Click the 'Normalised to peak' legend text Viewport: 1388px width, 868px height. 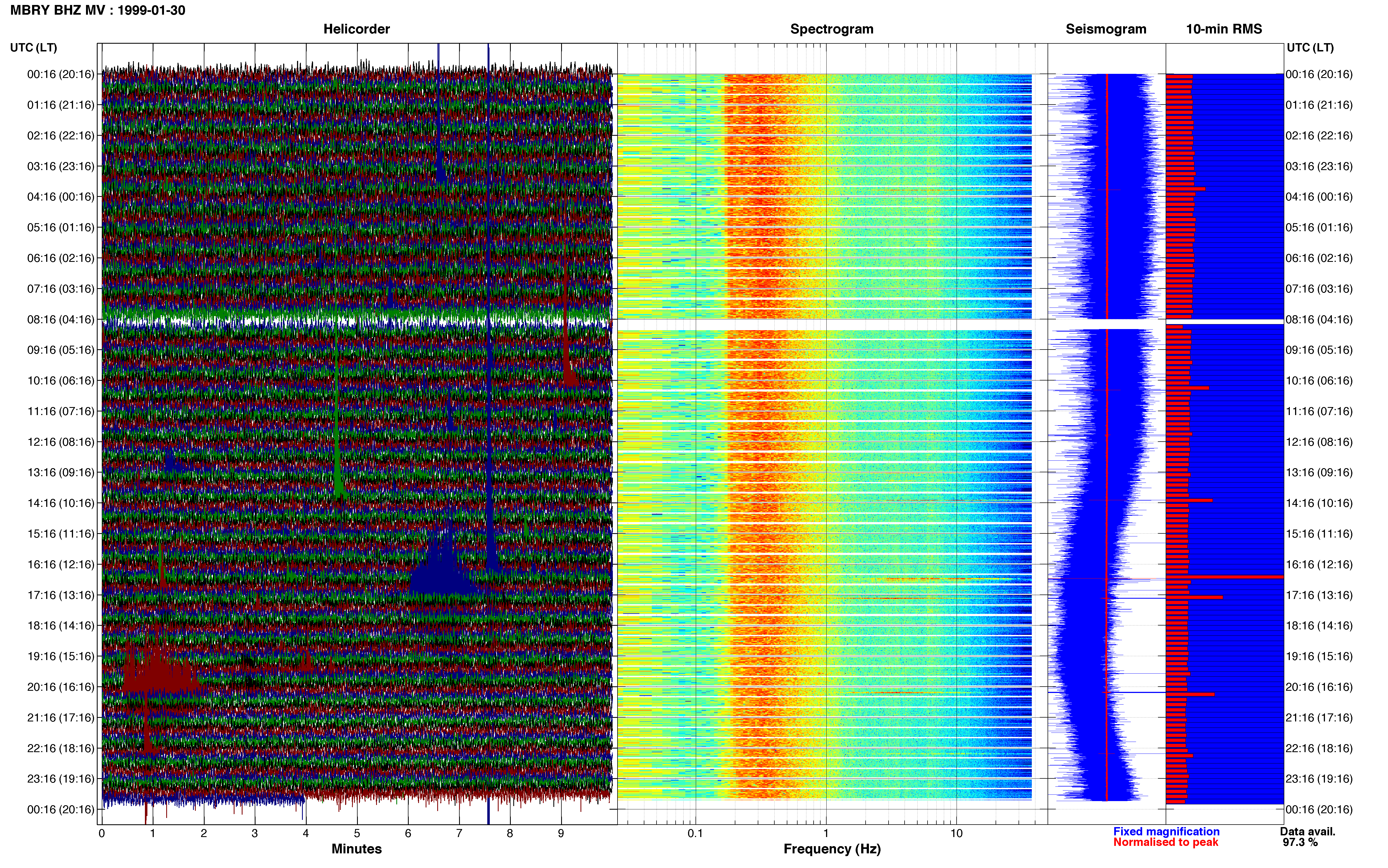tap(1165, 842)
